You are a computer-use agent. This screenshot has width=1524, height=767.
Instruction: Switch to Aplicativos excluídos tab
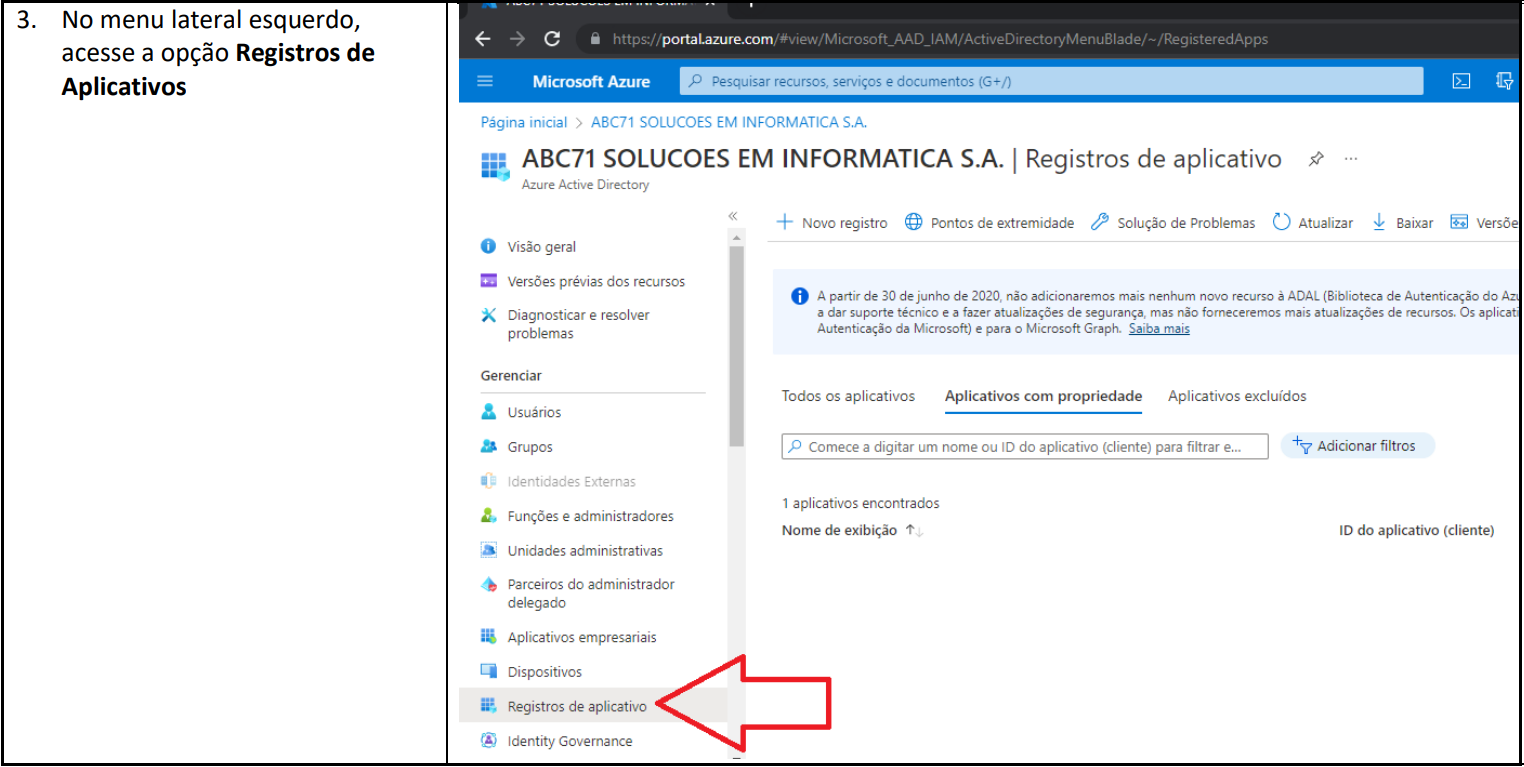(x=1237, y=396)
